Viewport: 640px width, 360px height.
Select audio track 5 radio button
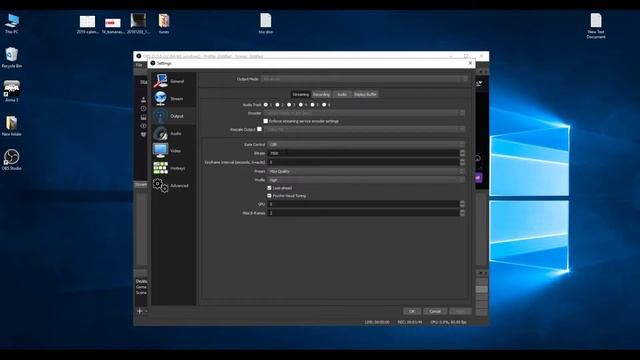[x=313, y=105]
